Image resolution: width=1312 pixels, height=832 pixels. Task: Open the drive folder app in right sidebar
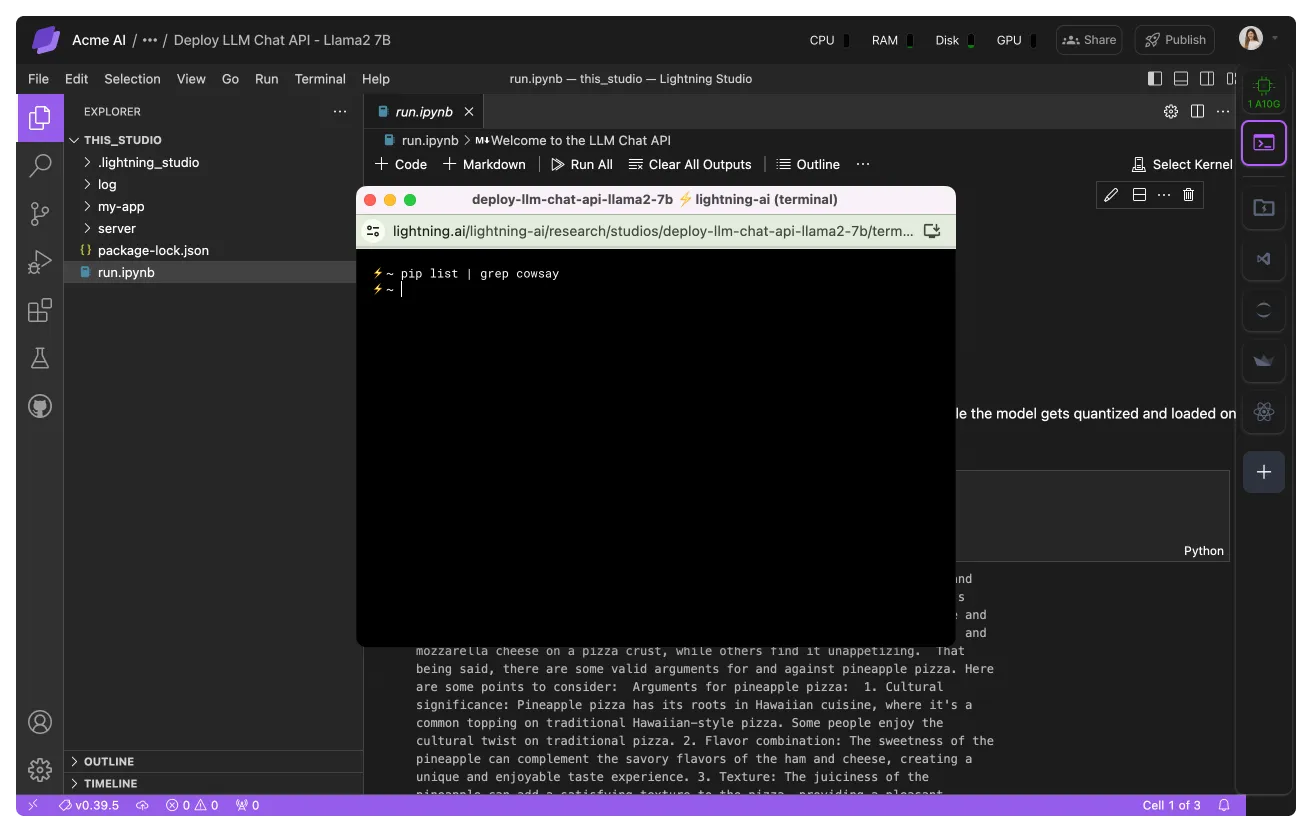pyautogui.click(x=1264, y=207)
